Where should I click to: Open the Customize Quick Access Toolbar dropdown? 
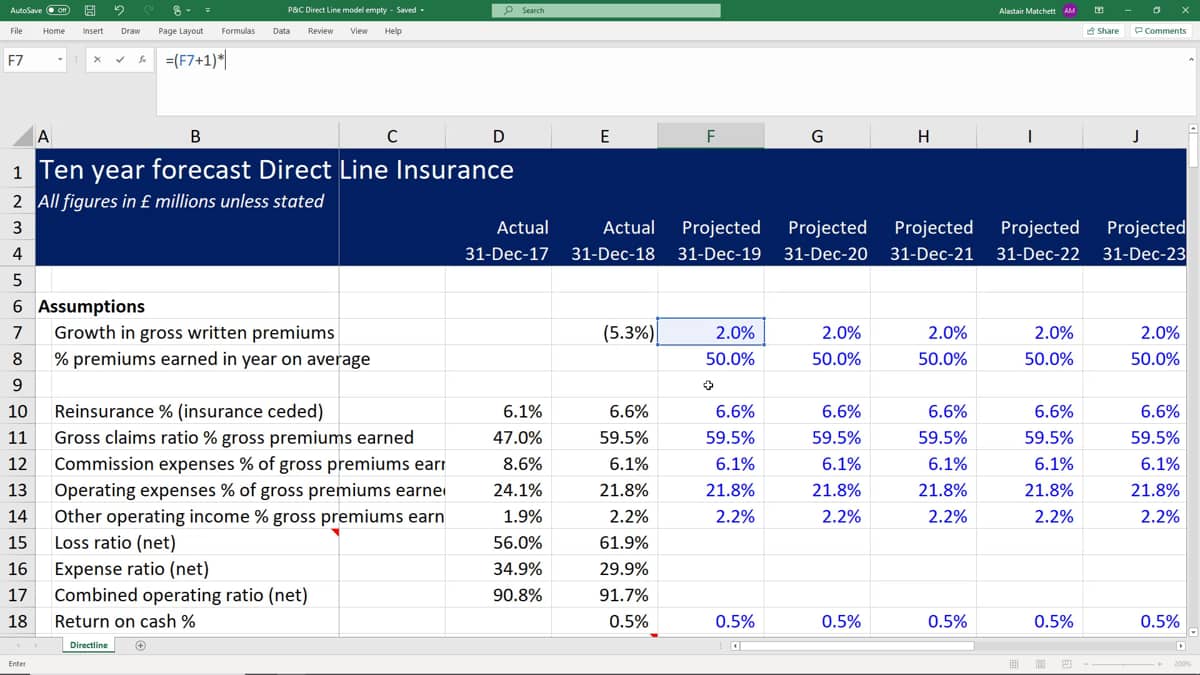pos(210,10)
